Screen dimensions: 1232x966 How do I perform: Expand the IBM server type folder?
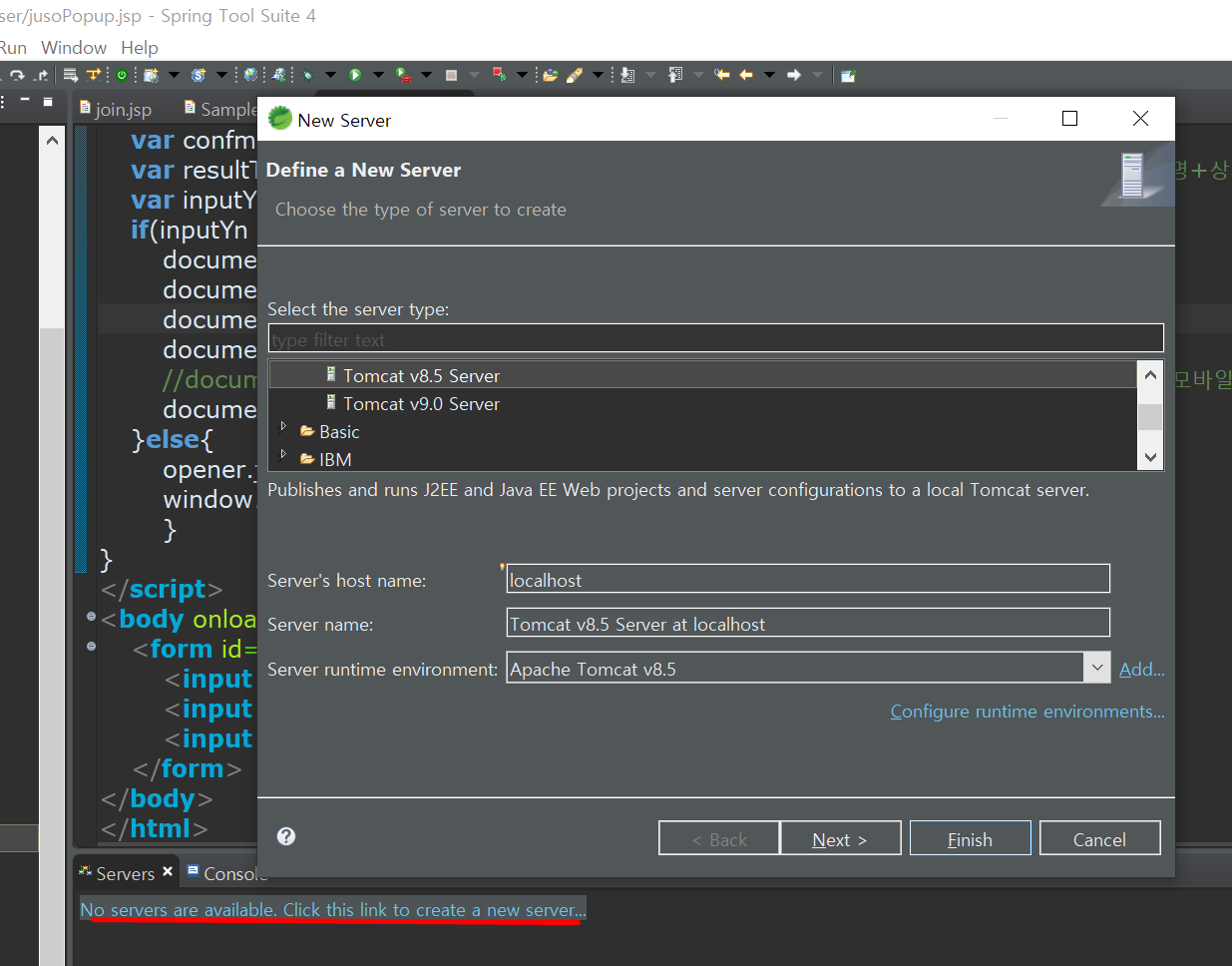(x=283, y=455)
